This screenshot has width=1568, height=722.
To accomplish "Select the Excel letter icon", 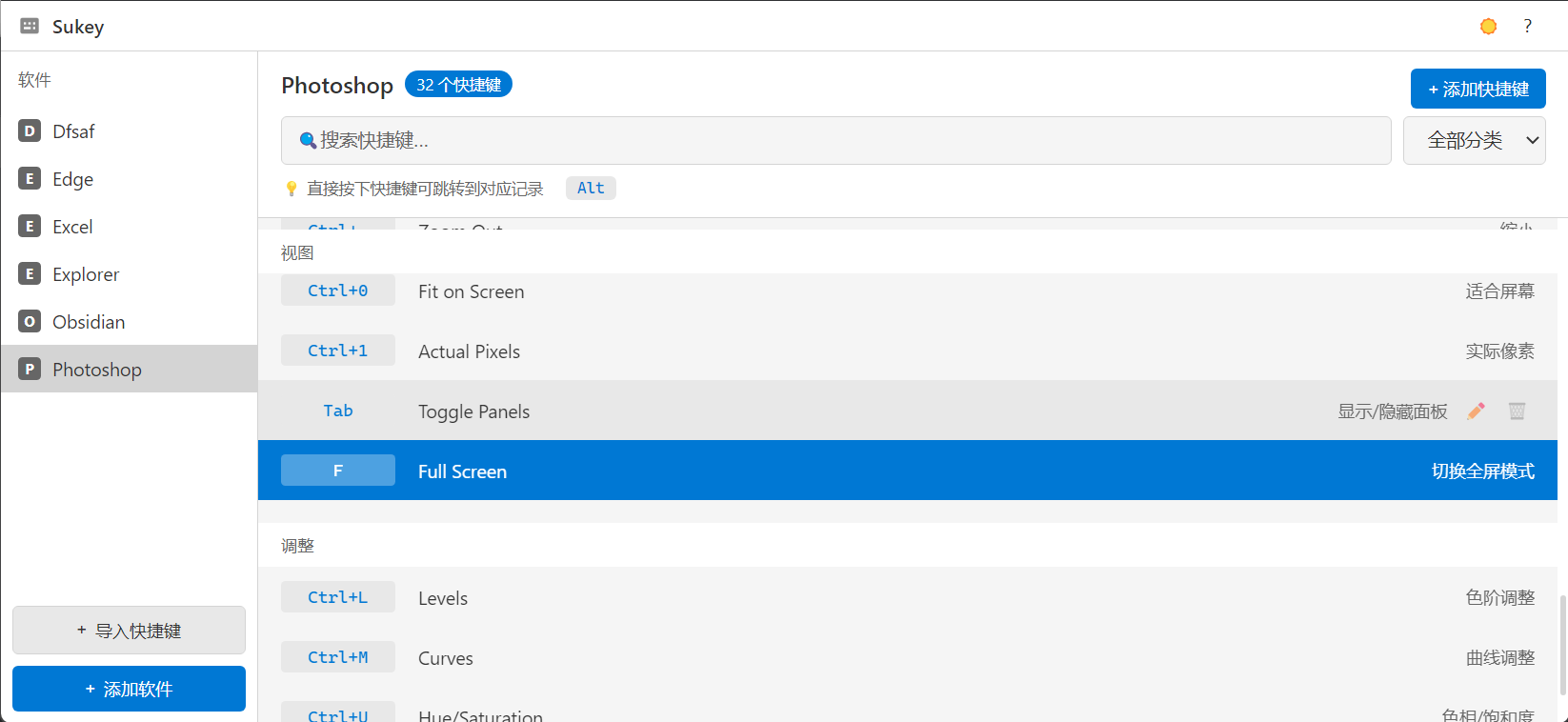I will tap(30, 226).
